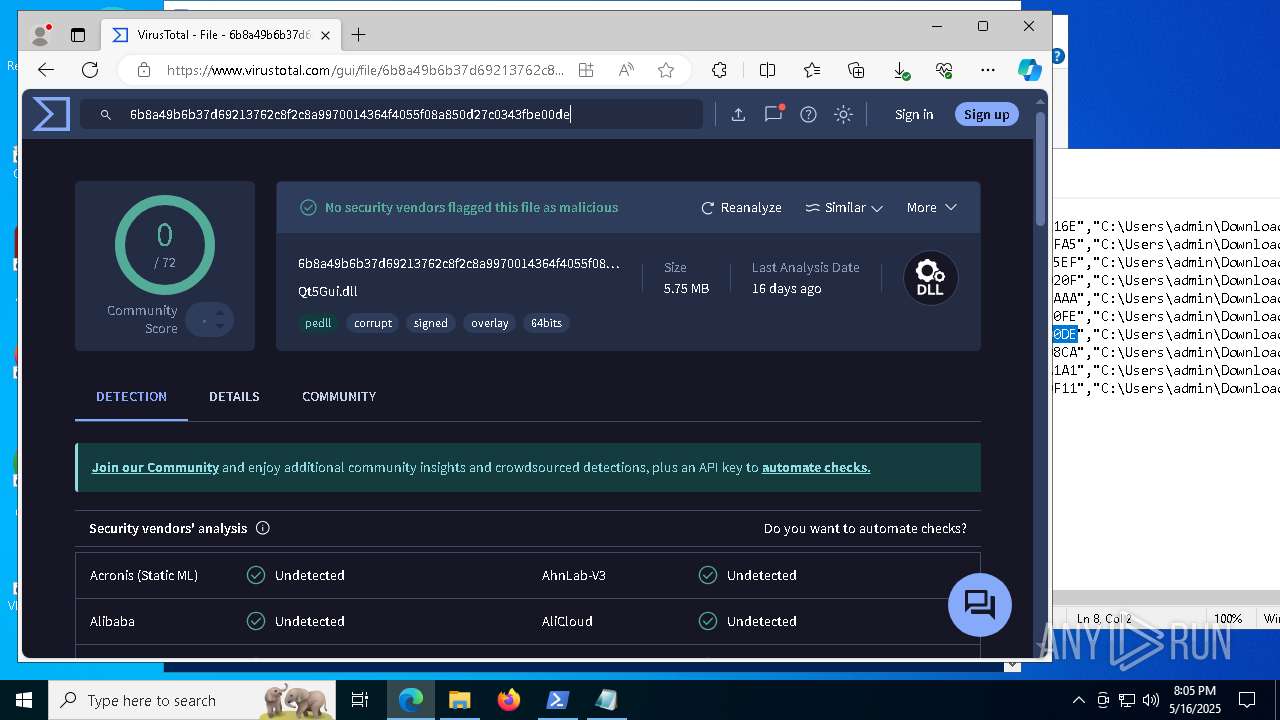Screen dimensions: 1280x720
Task: Go back with the browser back arrow
Action: (x=46, y=70)
